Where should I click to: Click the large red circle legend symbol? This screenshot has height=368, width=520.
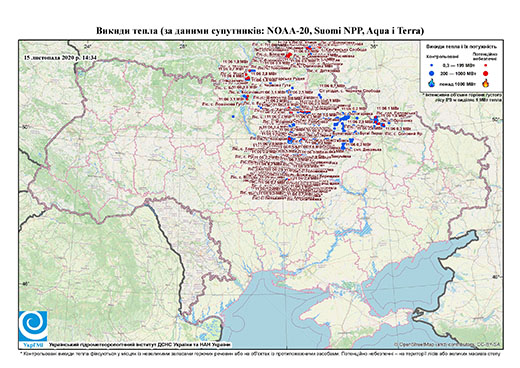485,73
